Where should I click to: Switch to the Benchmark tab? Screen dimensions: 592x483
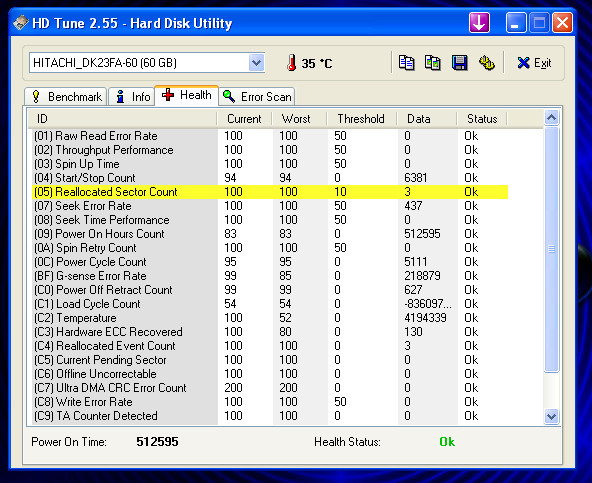point(66,97)
